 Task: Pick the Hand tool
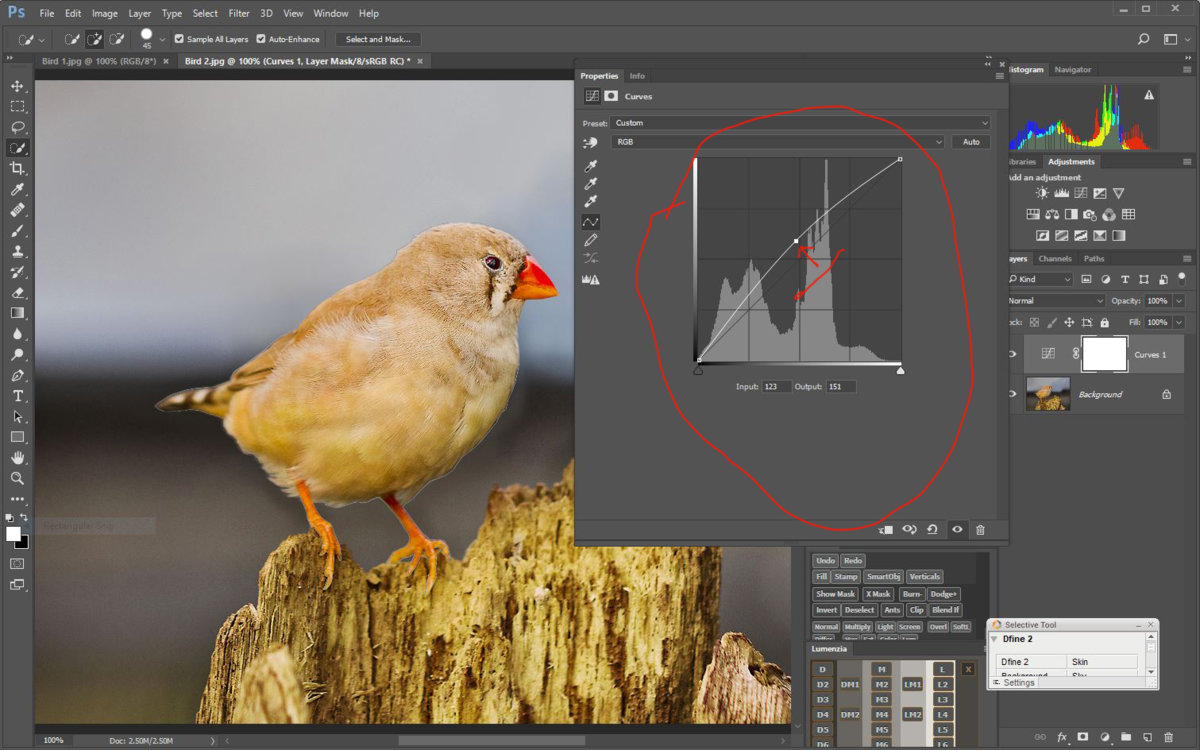click(17, 458)
